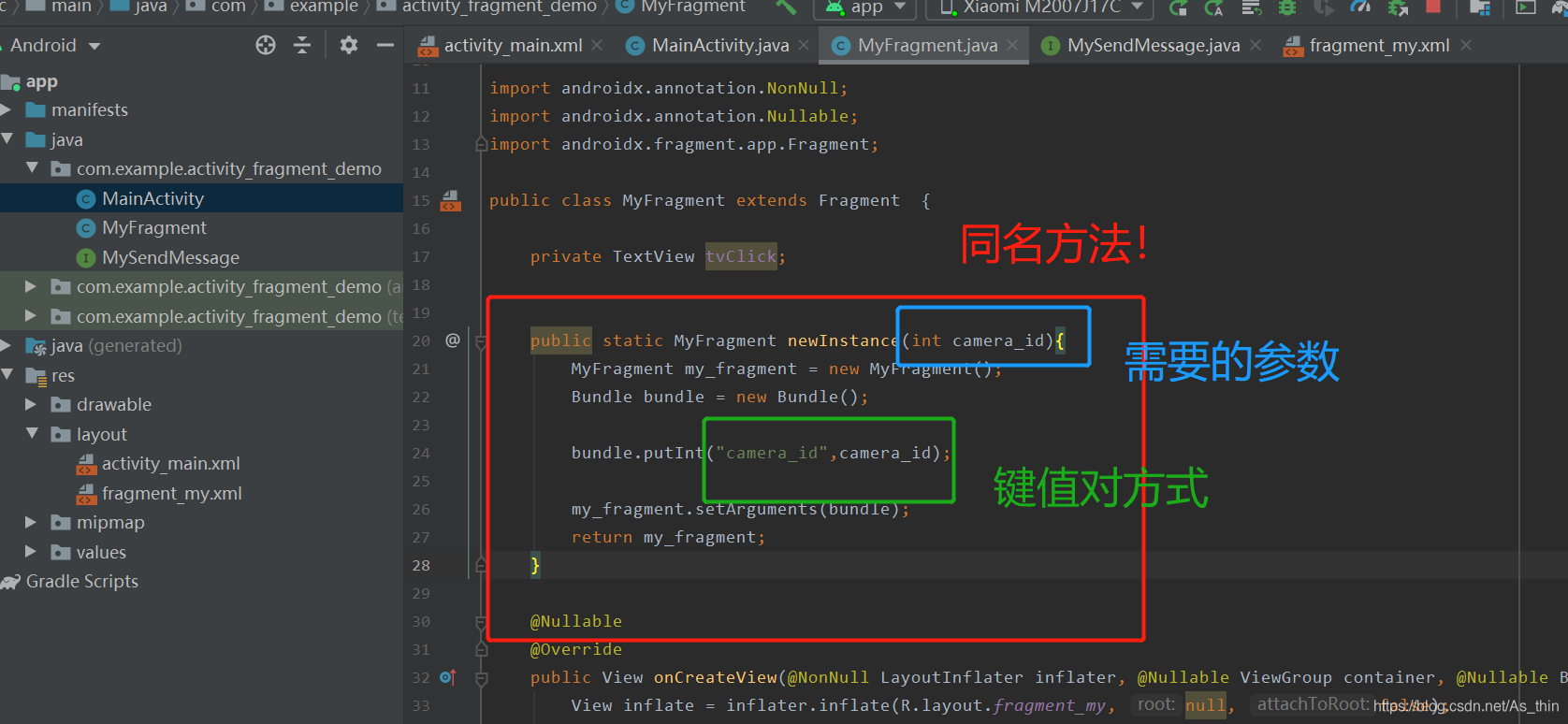Click the Run Anything icon

(1526, 7)
